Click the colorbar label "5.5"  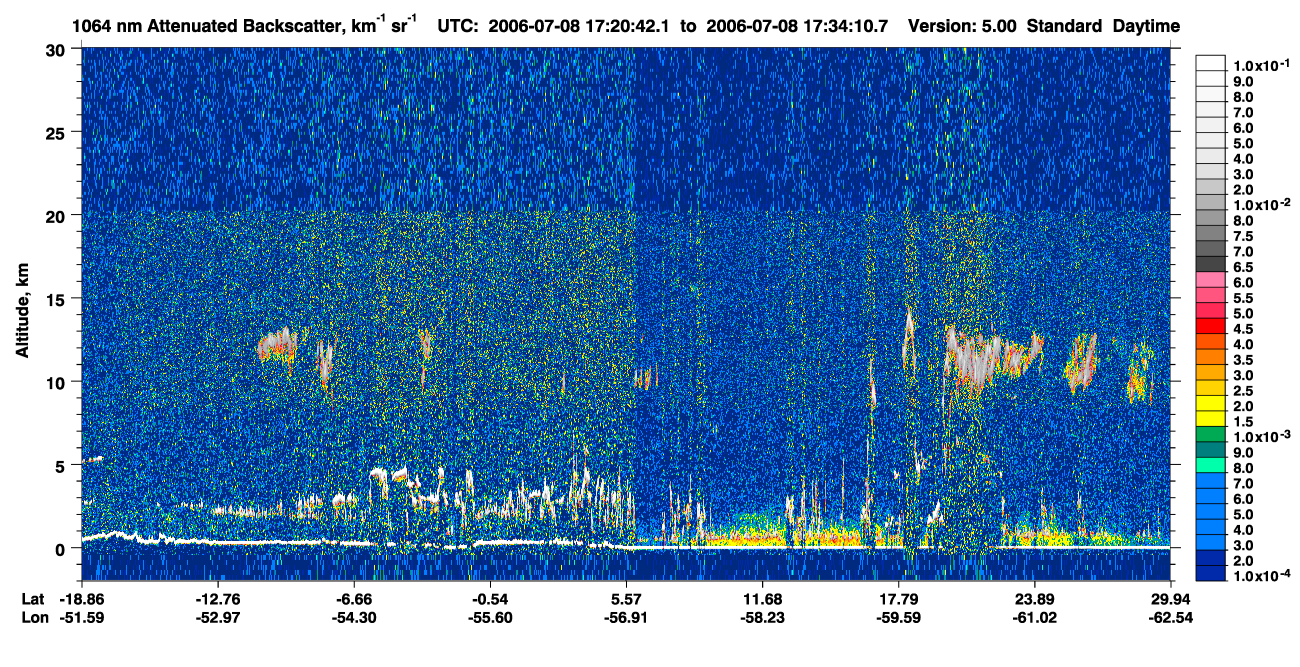click(1243, 299)
